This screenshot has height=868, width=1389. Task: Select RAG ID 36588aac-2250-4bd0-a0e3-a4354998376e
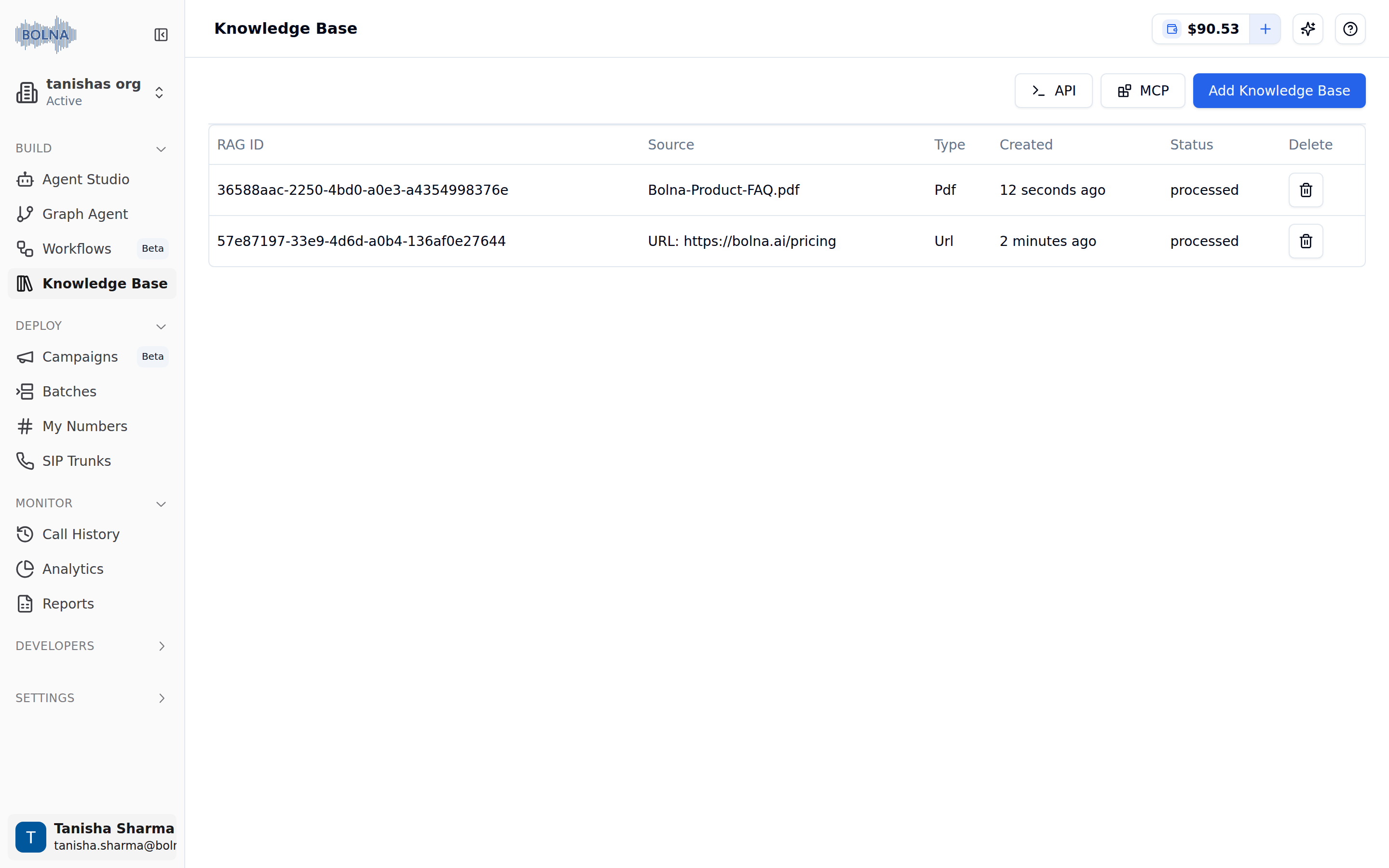pos(363,190)
